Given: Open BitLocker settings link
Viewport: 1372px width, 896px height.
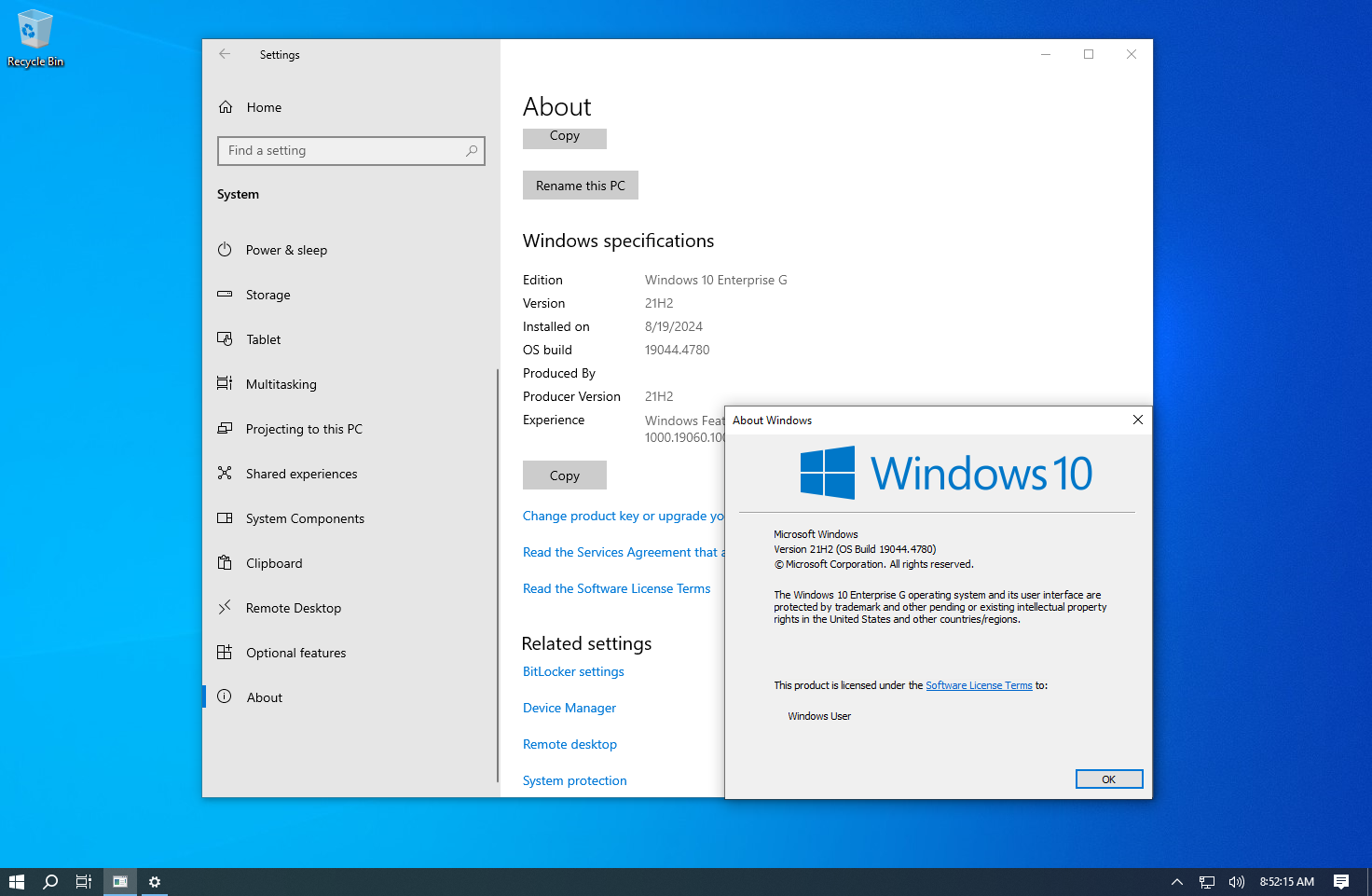Looking at the screenshot, I should pos(573,671).
